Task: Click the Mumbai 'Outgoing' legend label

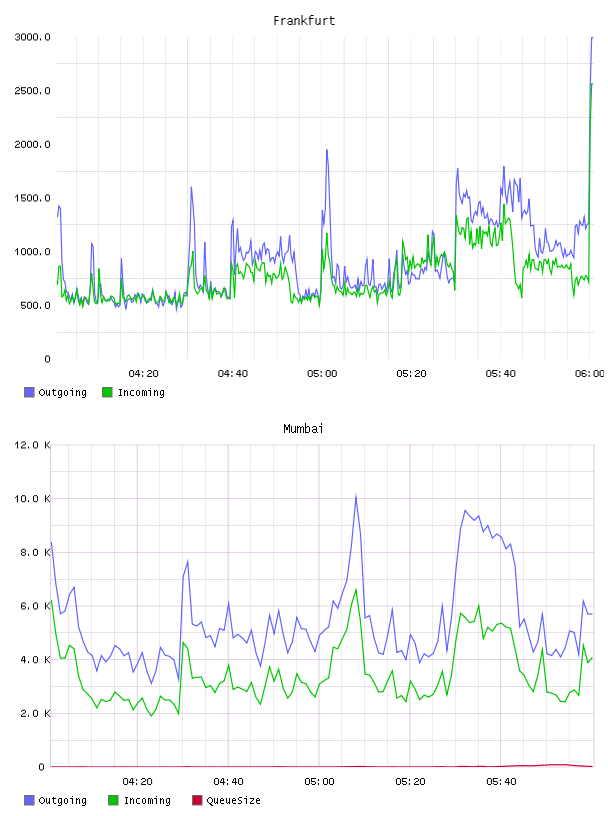Action: [x=62, y=800]
